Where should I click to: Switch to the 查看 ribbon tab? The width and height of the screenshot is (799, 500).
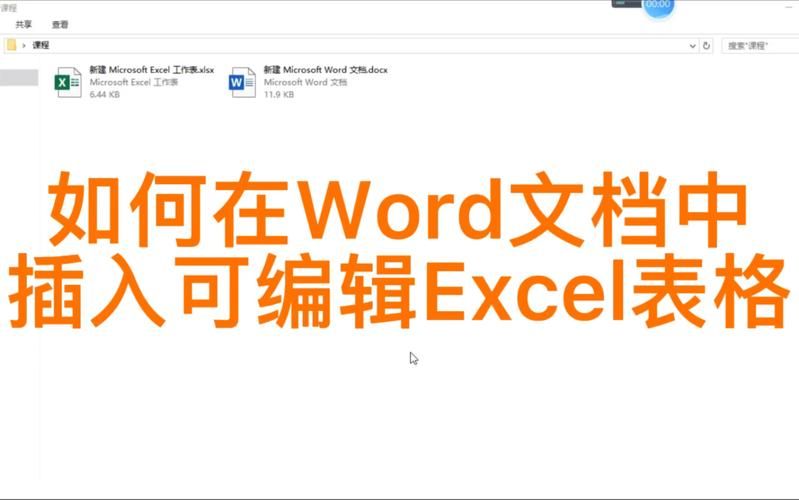coord(60,24)
